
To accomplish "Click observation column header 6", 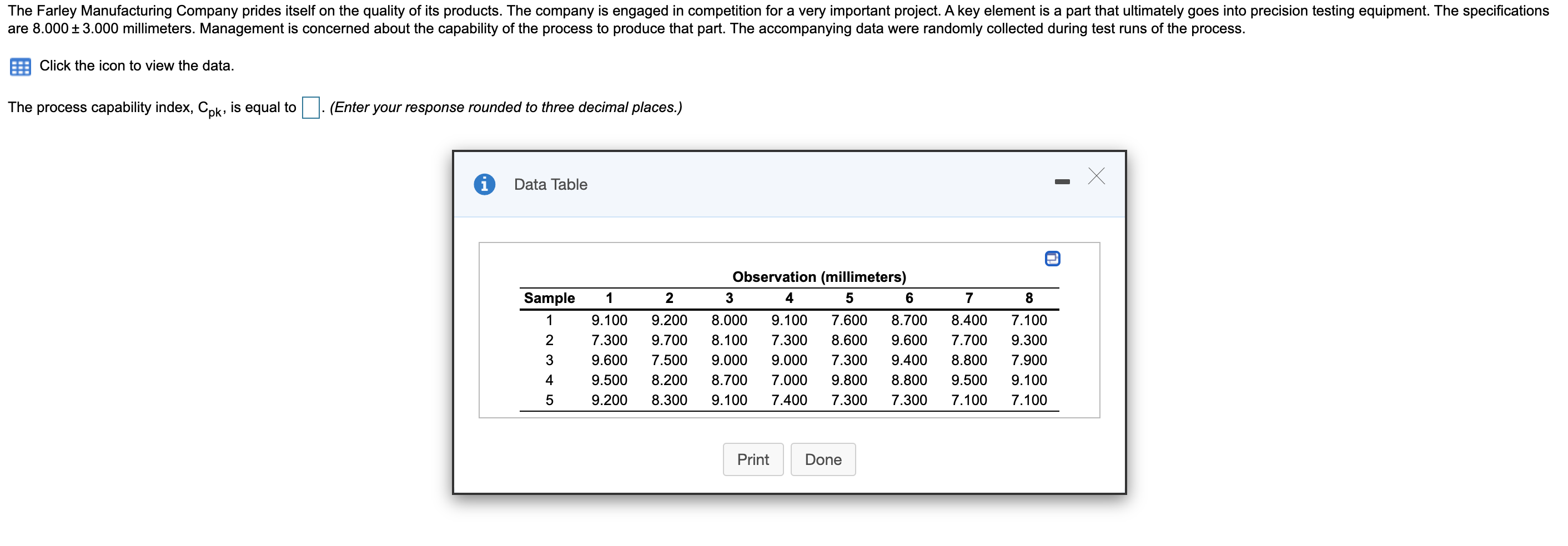I will click(909, 298).
